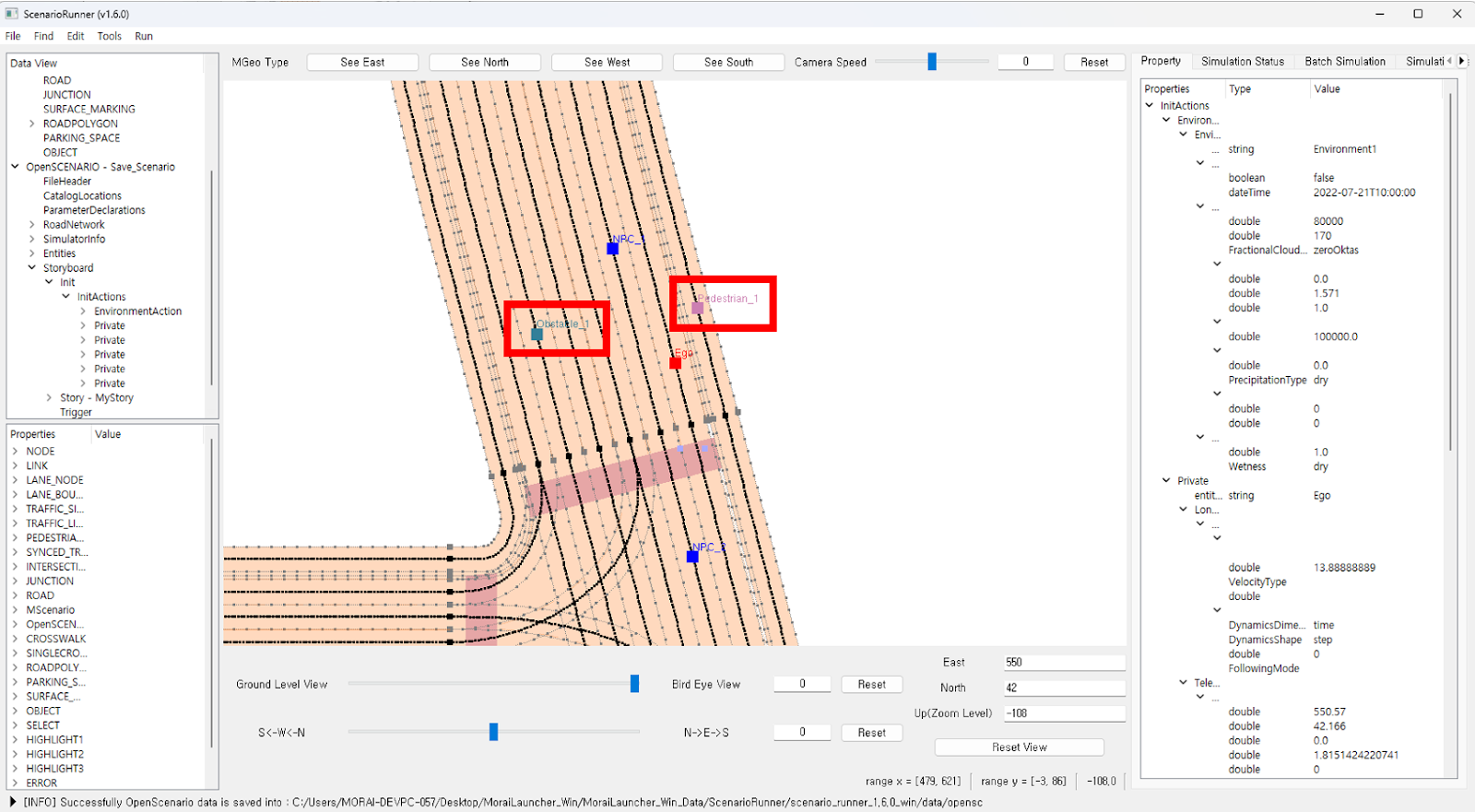Viewport: 1475px width, 812px height.
Task: Open the Tools menu
Action: (109, 36)
